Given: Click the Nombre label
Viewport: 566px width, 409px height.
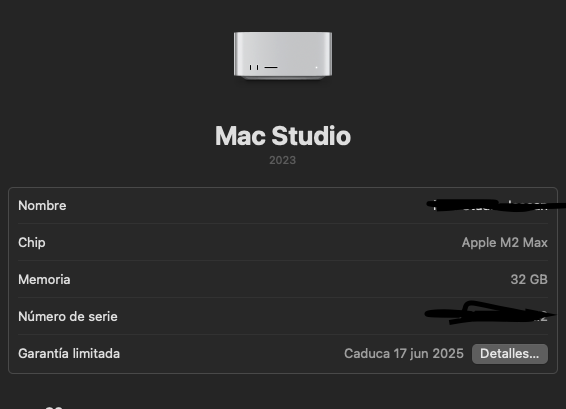Looking at the screenshot, I should point(42,205).
